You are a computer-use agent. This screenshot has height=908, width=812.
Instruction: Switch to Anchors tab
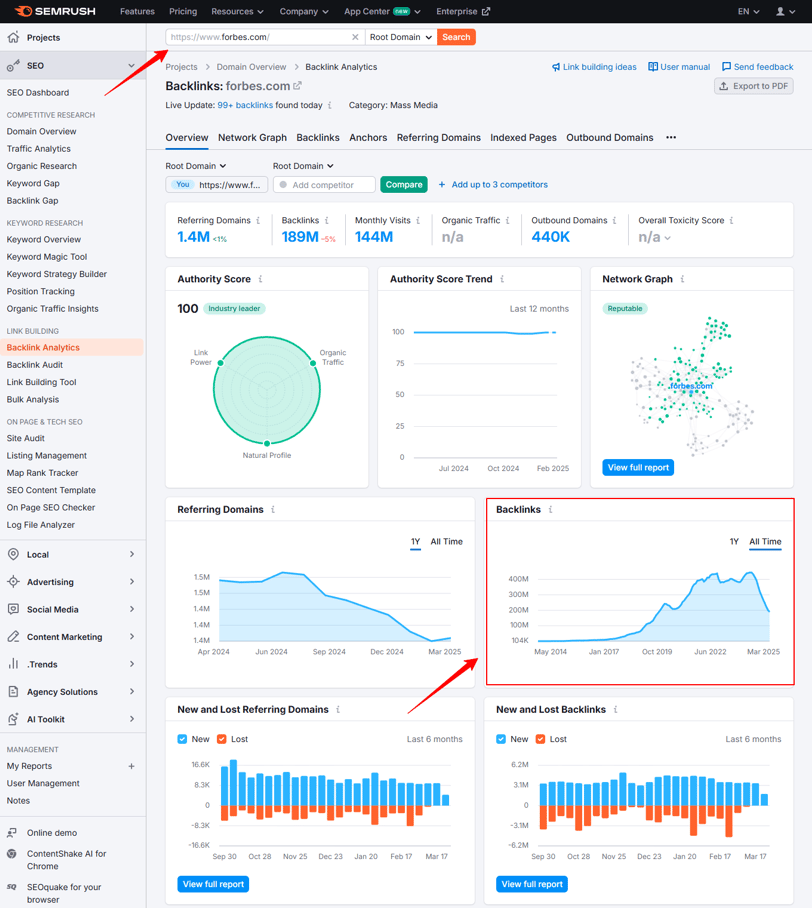tap(368, 138)
